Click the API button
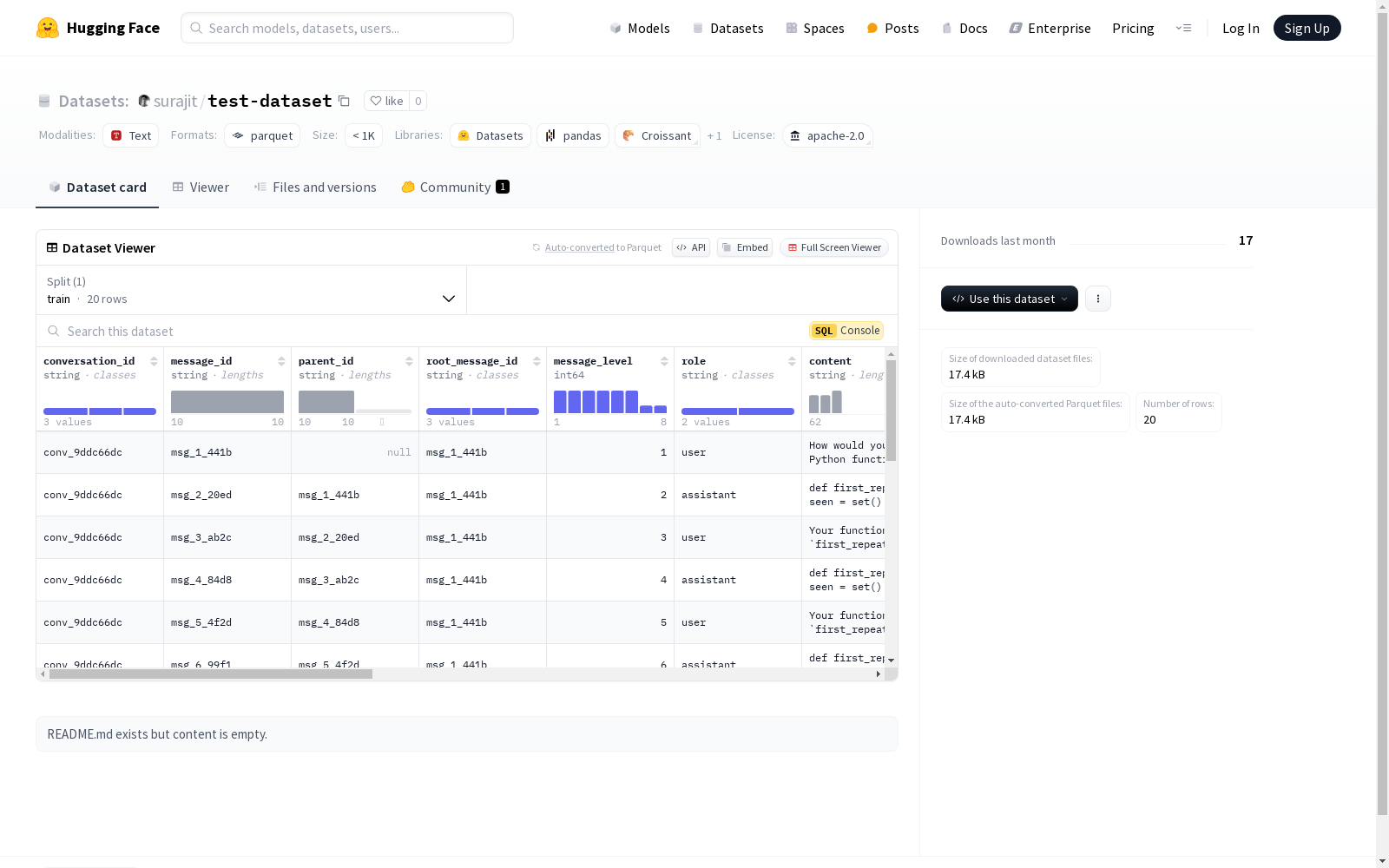Viewport: 1389px width, 868px height. pyautogui.click(x=691, y=247)
